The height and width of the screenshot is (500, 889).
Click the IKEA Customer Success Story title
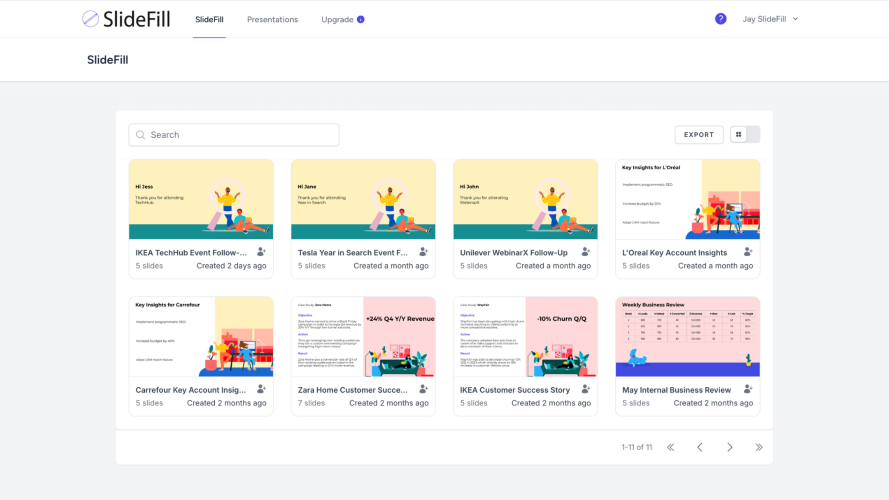tap(515, 390)
